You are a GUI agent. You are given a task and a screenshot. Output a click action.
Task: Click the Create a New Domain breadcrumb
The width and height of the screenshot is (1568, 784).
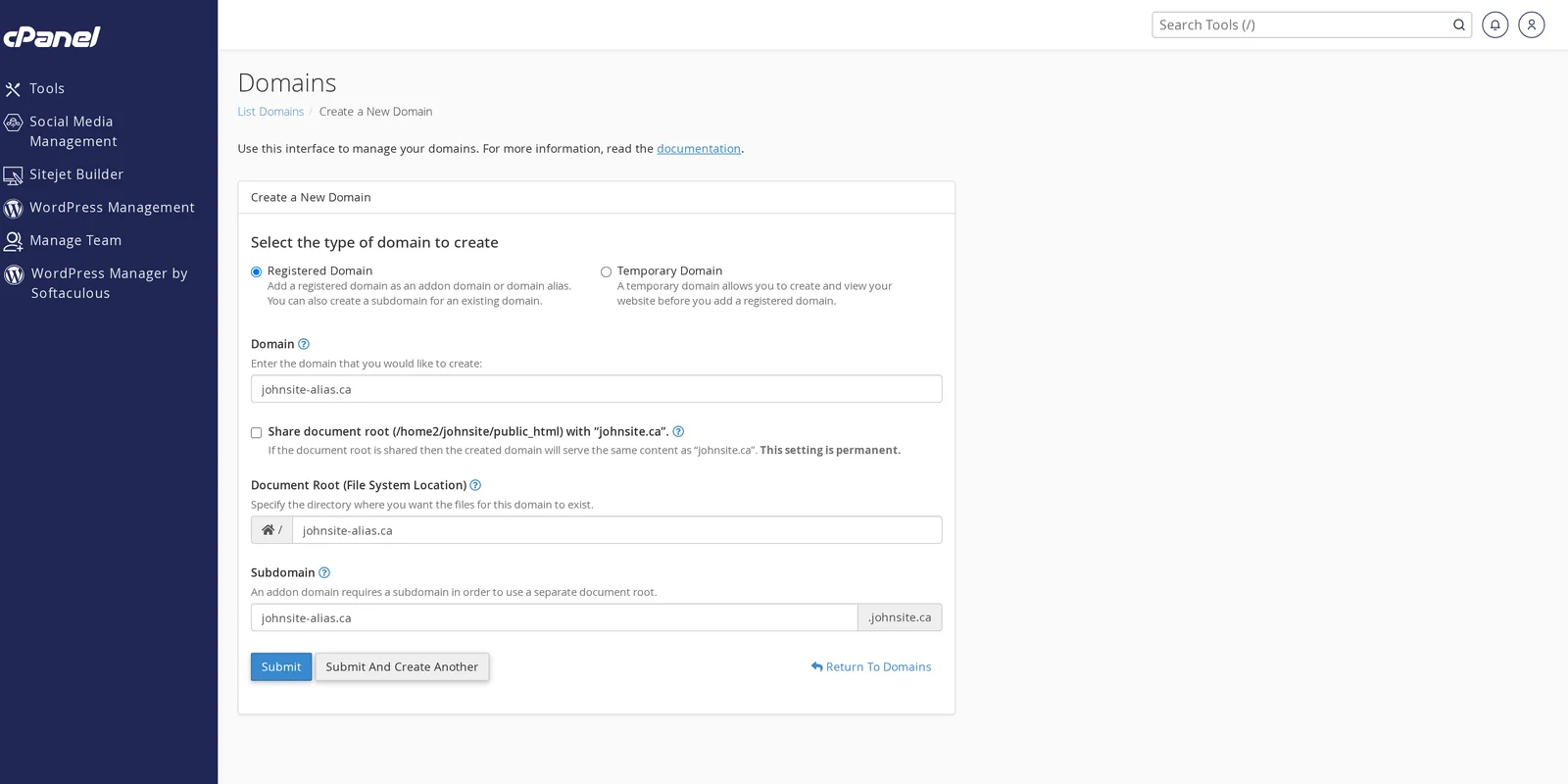(375, 112)
